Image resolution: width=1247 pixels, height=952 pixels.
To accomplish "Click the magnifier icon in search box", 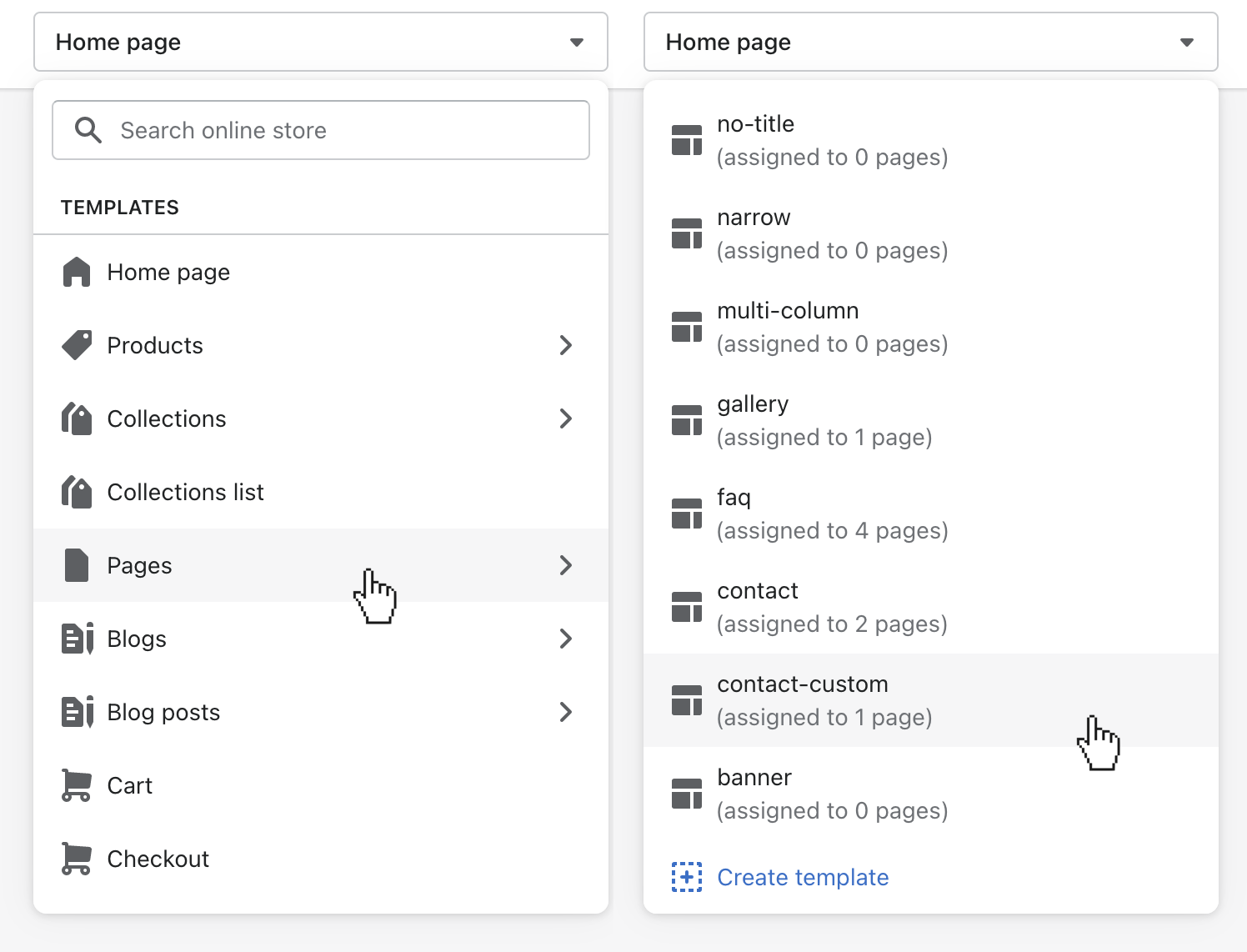I will click(88, 130).
